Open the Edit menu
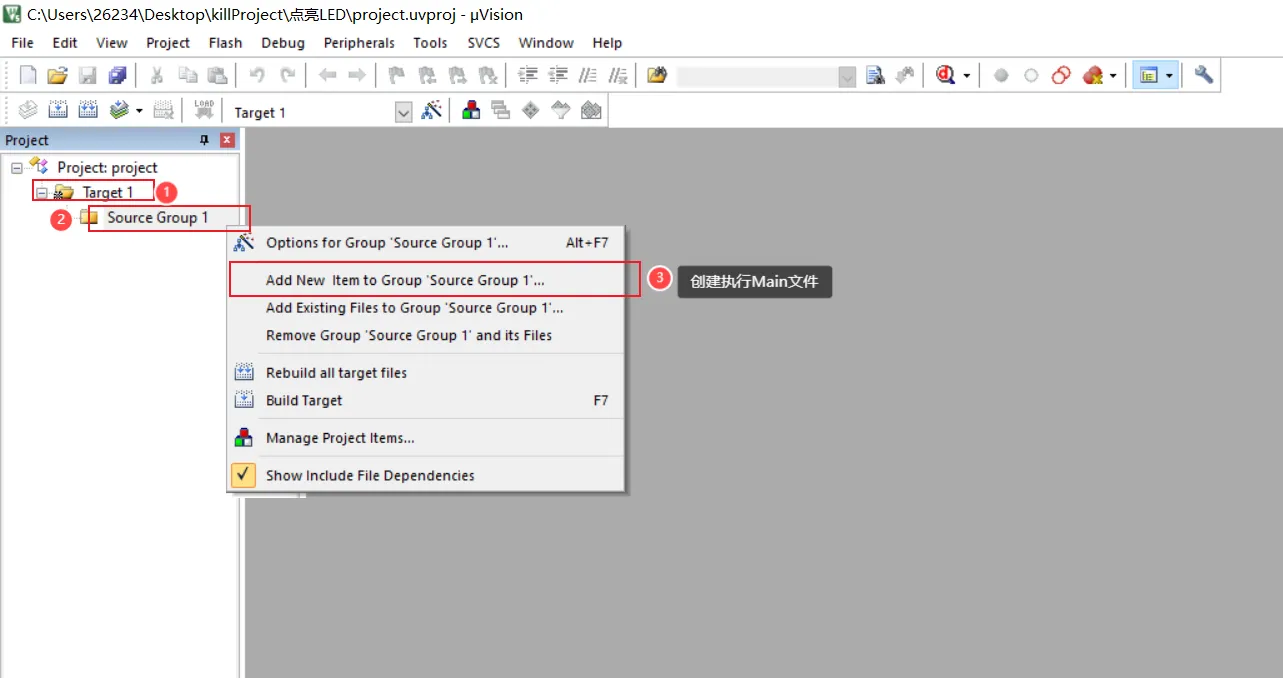This screenshot has width=1283, height=678. (65, 43)
